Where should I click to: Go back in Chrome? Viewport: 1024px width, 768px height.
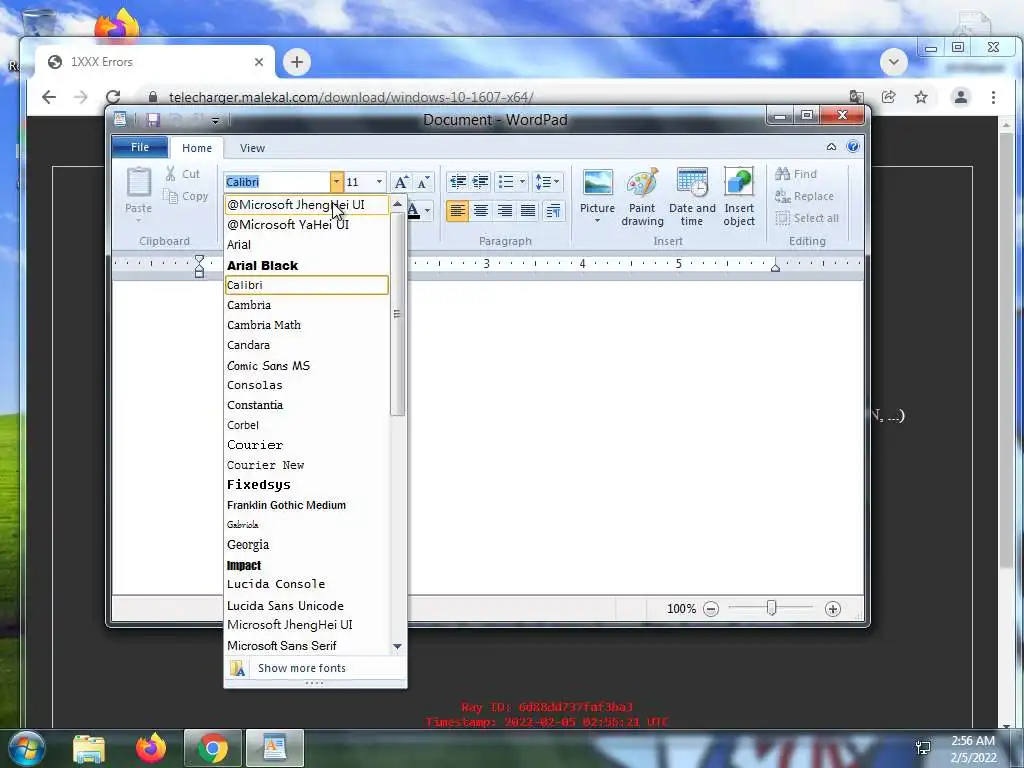pyautogui.click(x=49, y=97)
